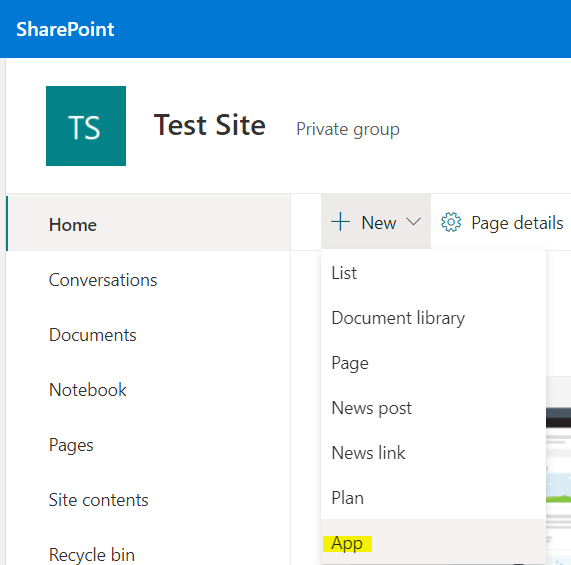Click the Page details gear icon

point(451,222)
